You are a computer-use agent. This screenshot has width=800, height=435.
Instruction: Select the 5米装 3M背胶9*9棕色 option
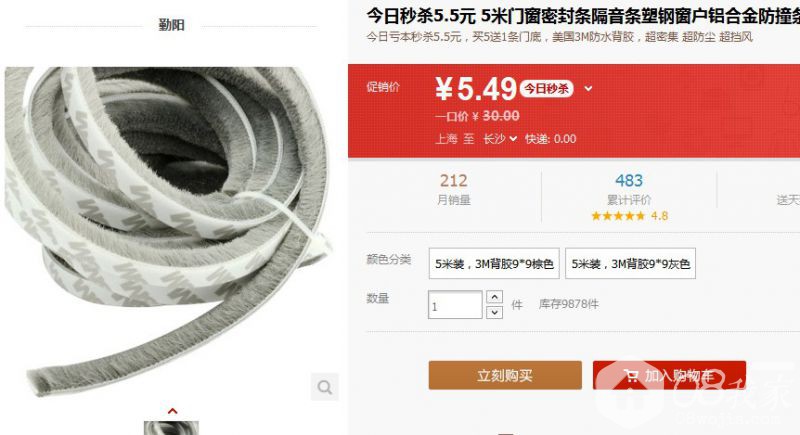tap(494, 264)
